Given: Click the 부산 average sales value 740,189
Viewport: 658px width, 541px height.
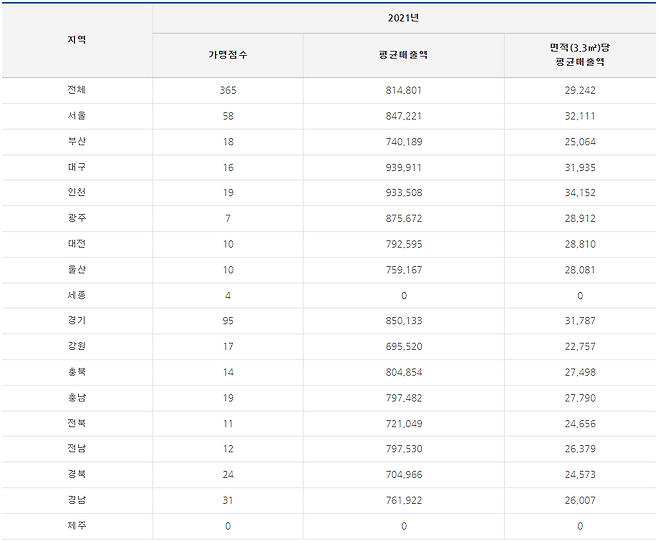Looking at the screenshot, I should click(x=403, y=142).
